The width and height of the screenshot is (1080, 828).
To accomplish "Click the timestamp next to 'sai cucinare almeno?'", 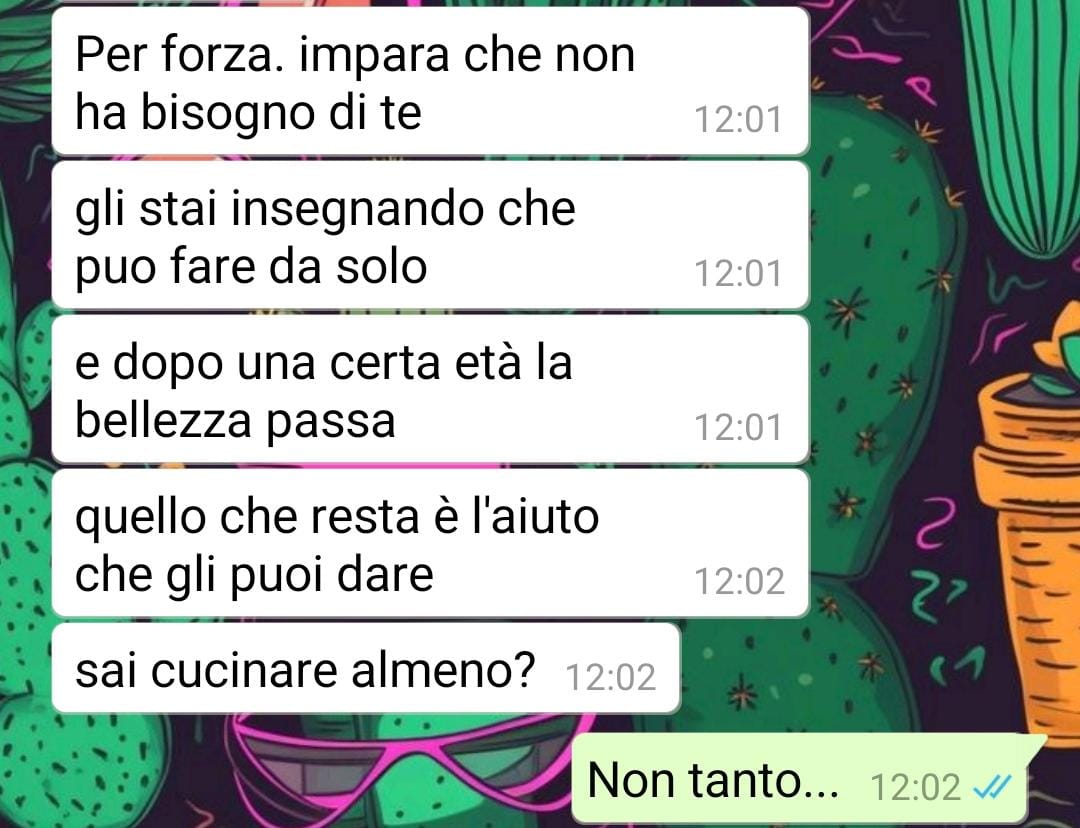I will pyautogui.click(x=610, y=676).
